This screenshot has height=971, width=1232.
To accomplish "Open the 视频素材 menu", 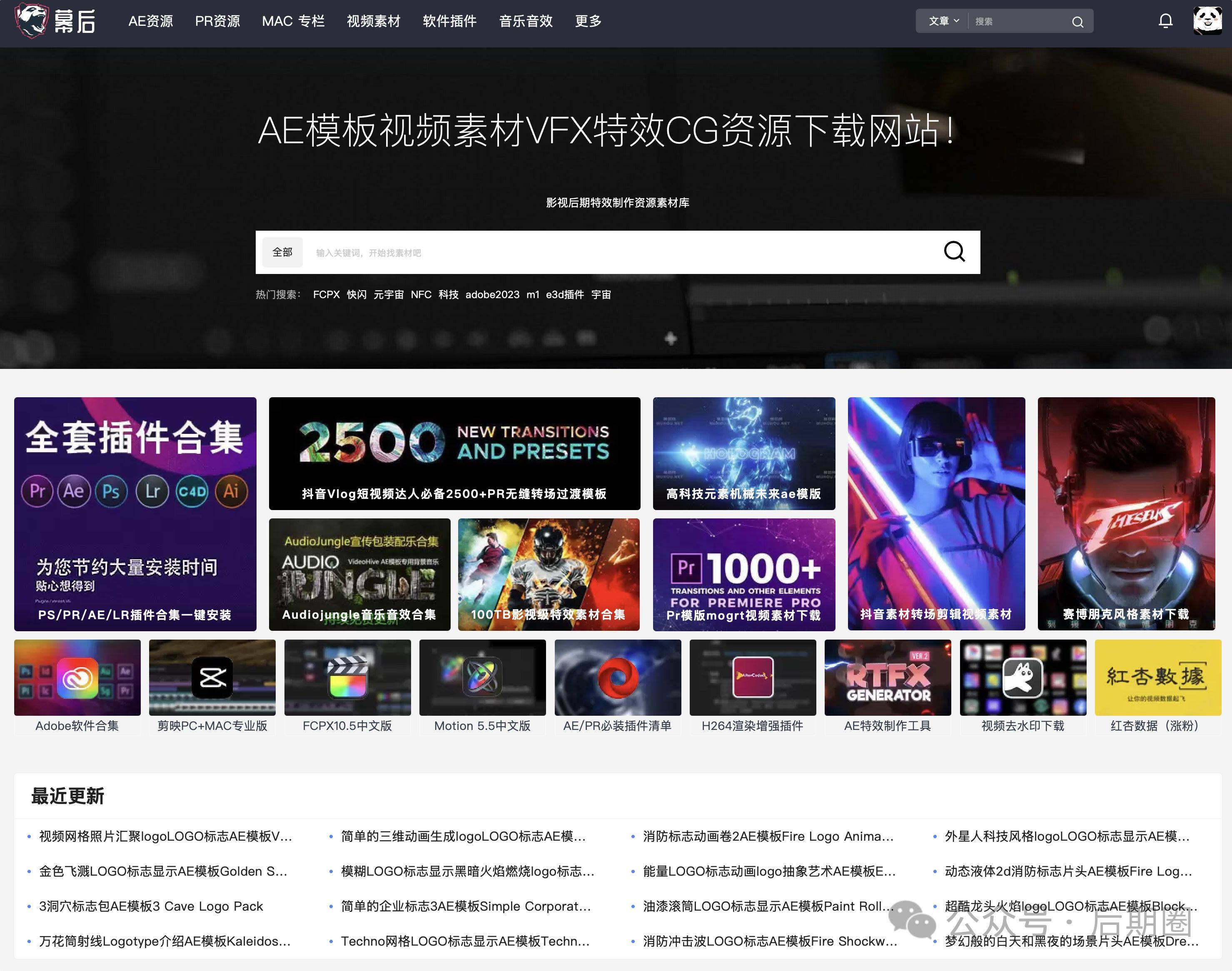I will pos(374,21).
